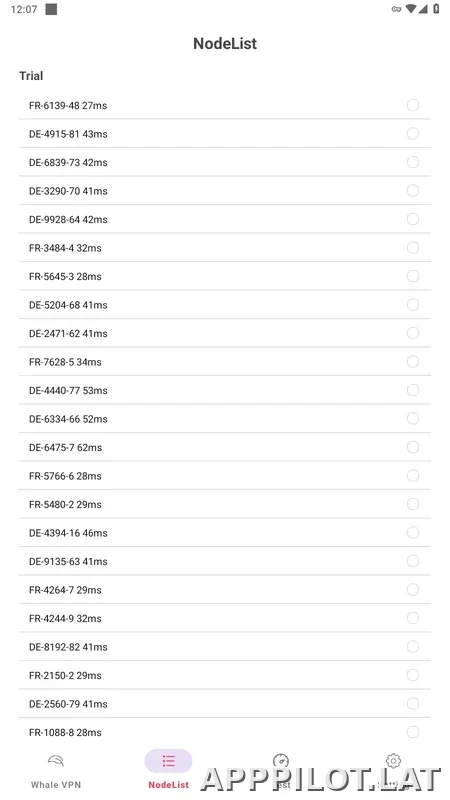Tap the NodeList list icon
Viewport: 450px width, 800px height.
168,761
